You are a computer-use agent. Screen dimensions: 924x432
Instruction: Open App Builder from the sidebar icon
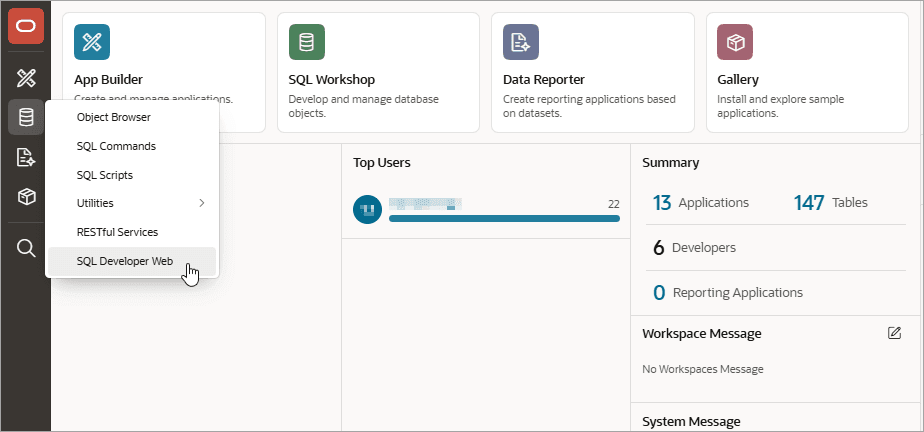point(26,77)
